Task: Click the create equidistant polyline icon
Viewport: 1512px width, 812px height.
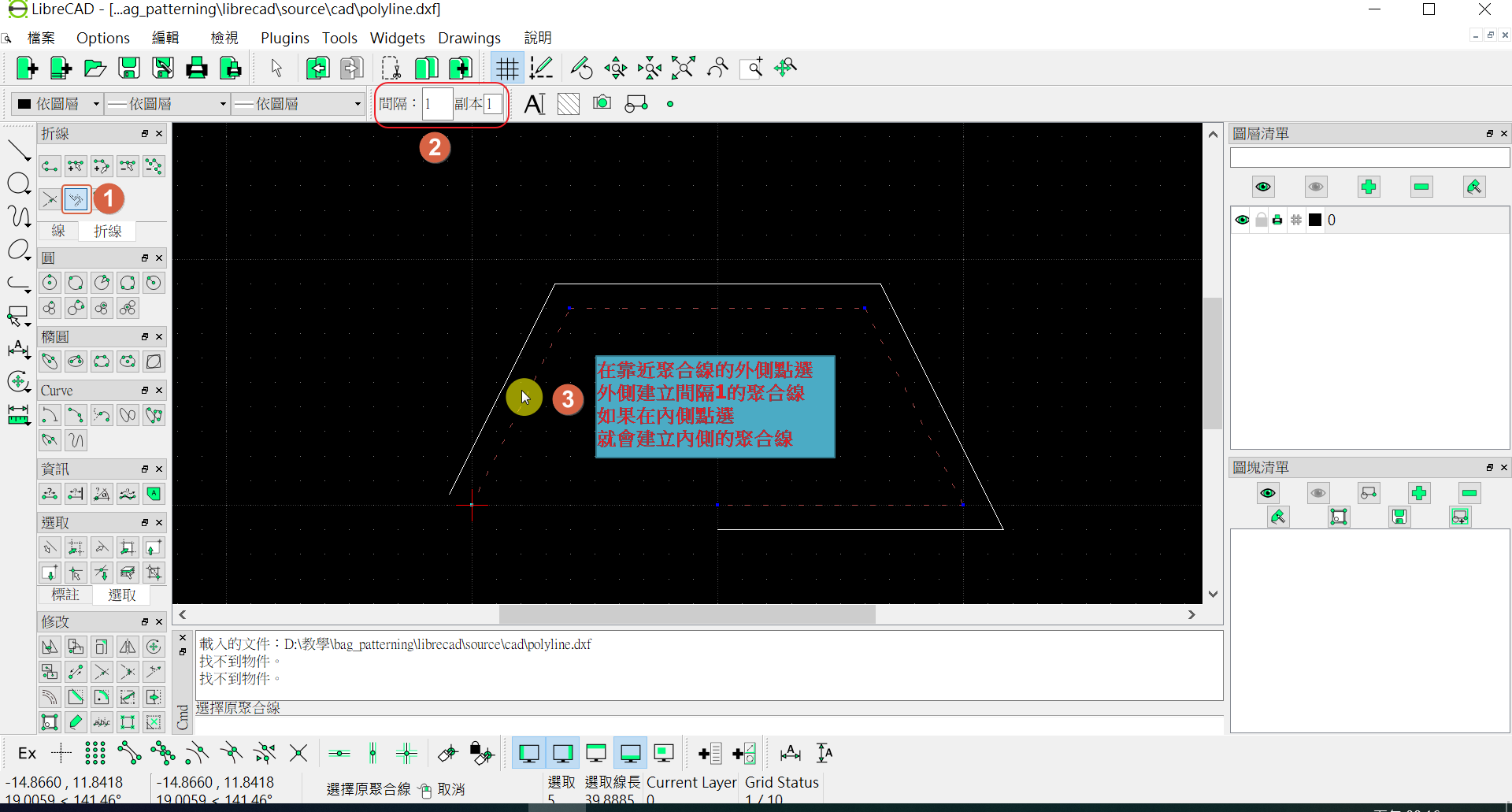Action: (x=76, y=199)
